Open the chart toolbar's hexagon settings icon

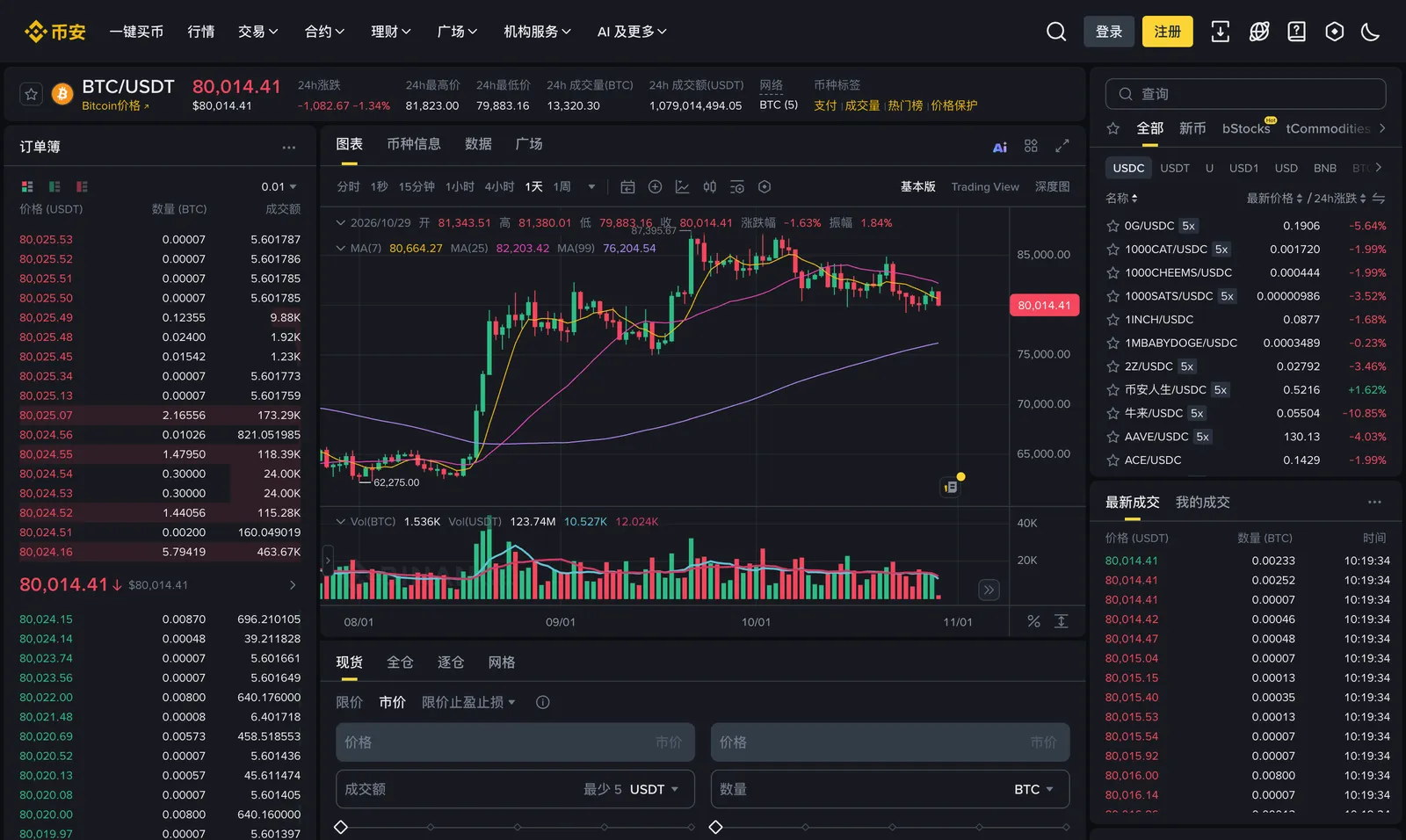(765, 186)
